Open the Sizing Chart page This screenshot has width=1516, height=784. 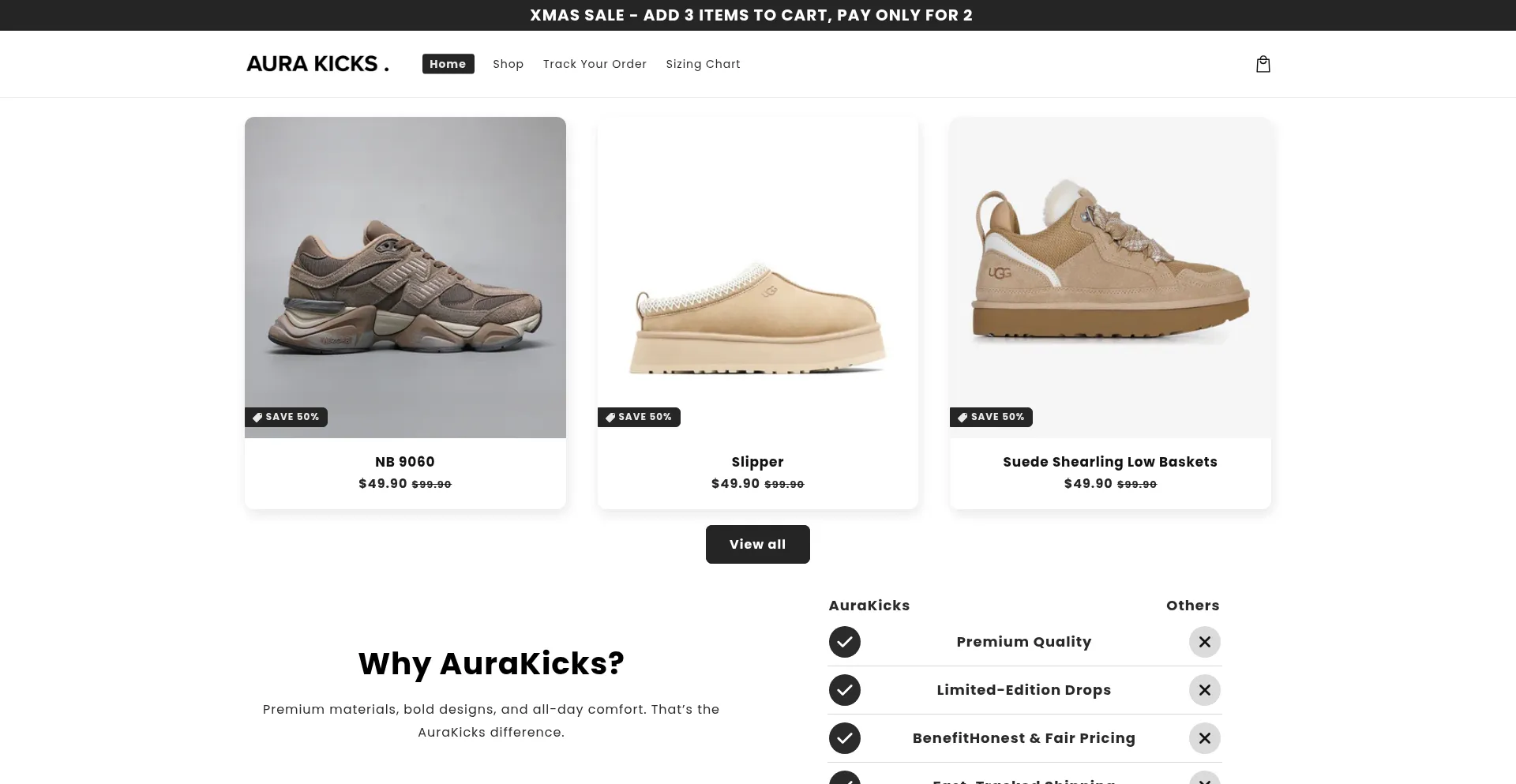(x=703, y=64)
